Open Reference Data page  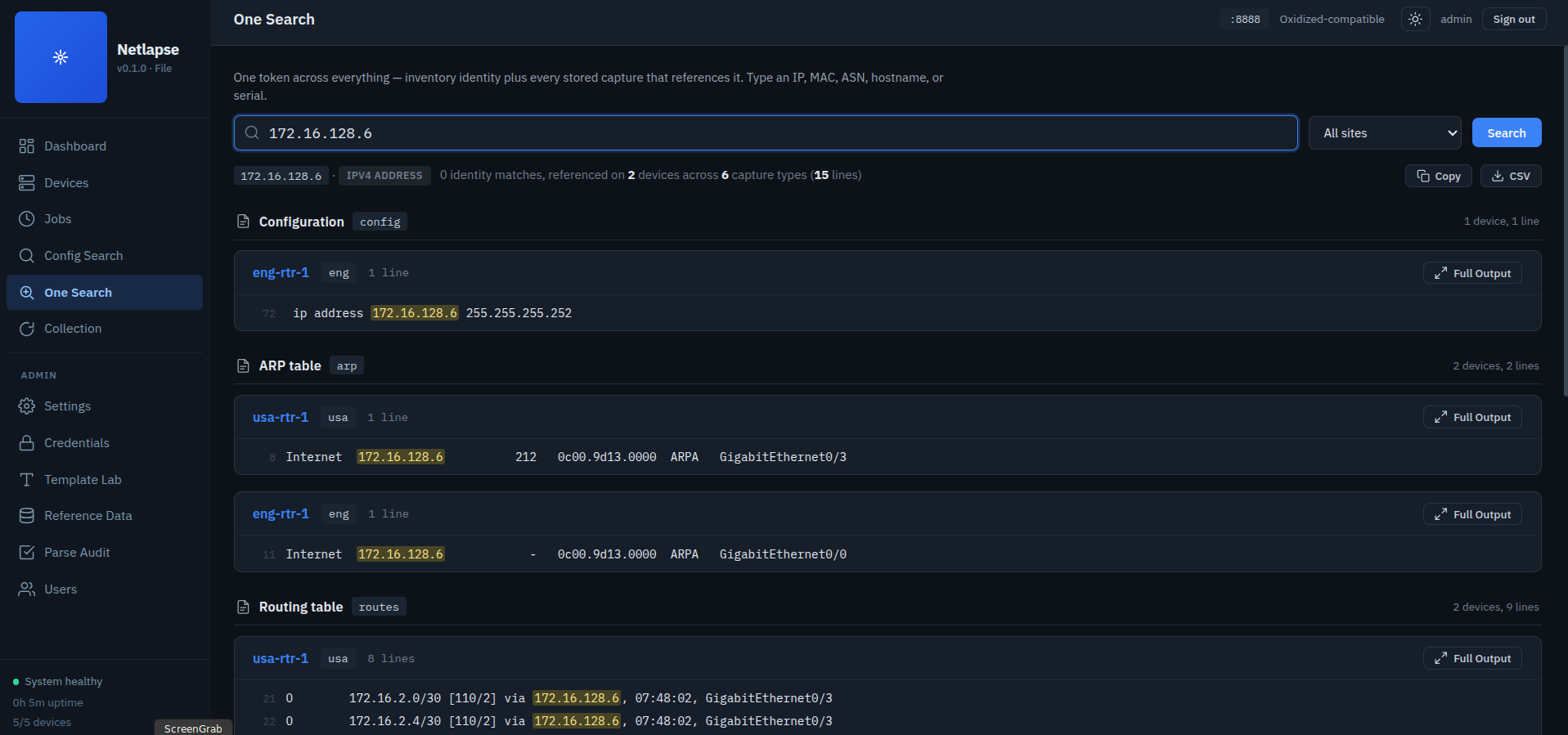(x=105, y=516)
